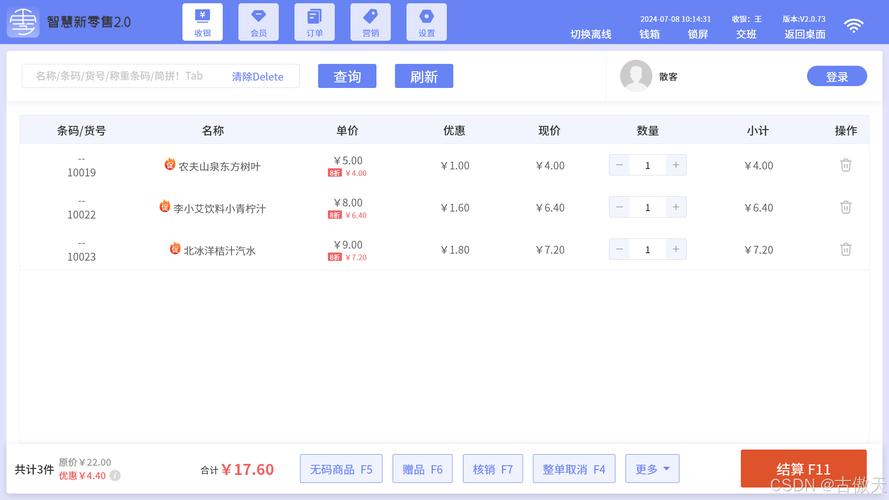The width and height of the screenshot is (889, 500).
Task: Decrease quantity of 北冰洋桔汁汽水
Action: point(619,249)
